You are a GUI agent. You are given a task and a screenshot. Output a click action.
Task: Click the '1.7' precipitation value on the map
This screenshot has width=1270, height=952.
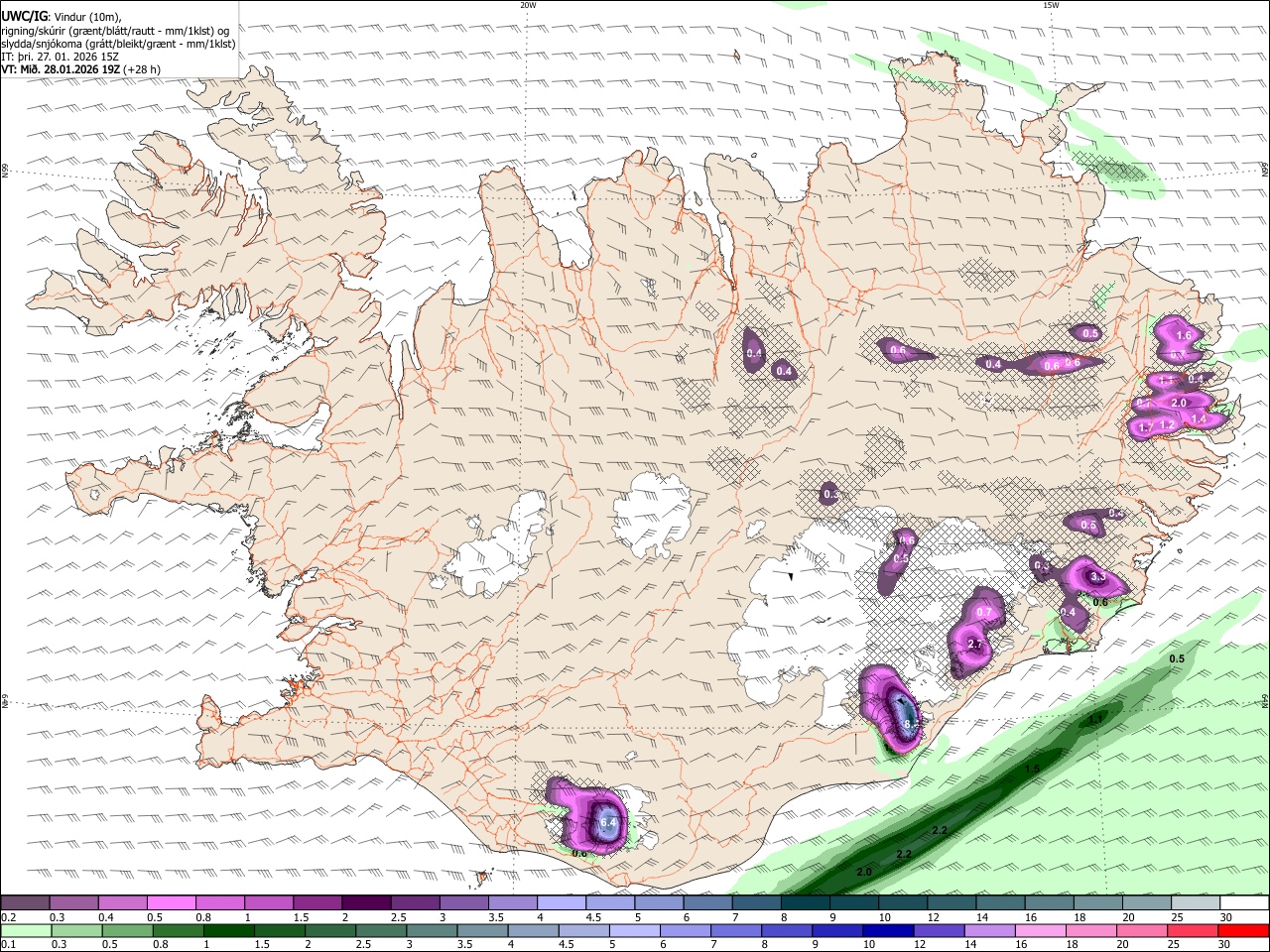1144,426
